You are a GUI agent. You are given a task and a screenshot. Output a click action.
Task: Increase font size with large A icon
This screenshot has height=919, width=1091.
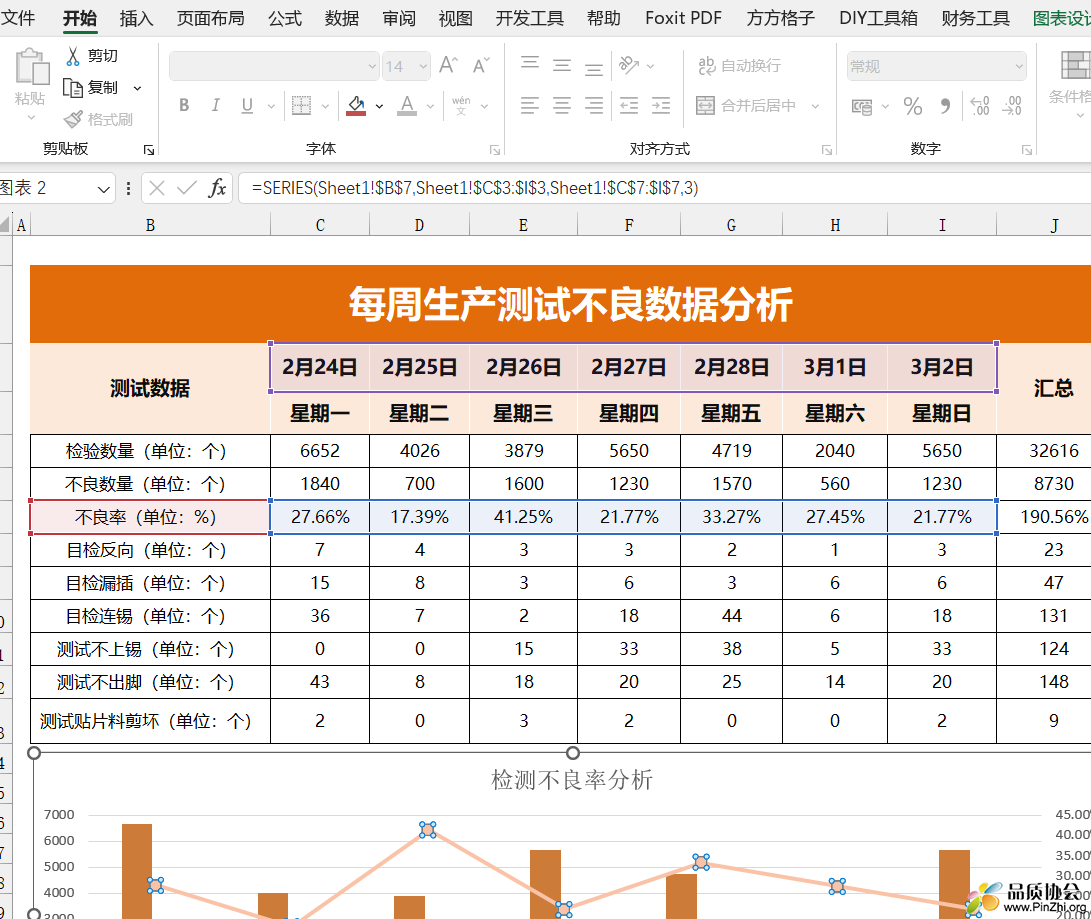tap(448, 66)
